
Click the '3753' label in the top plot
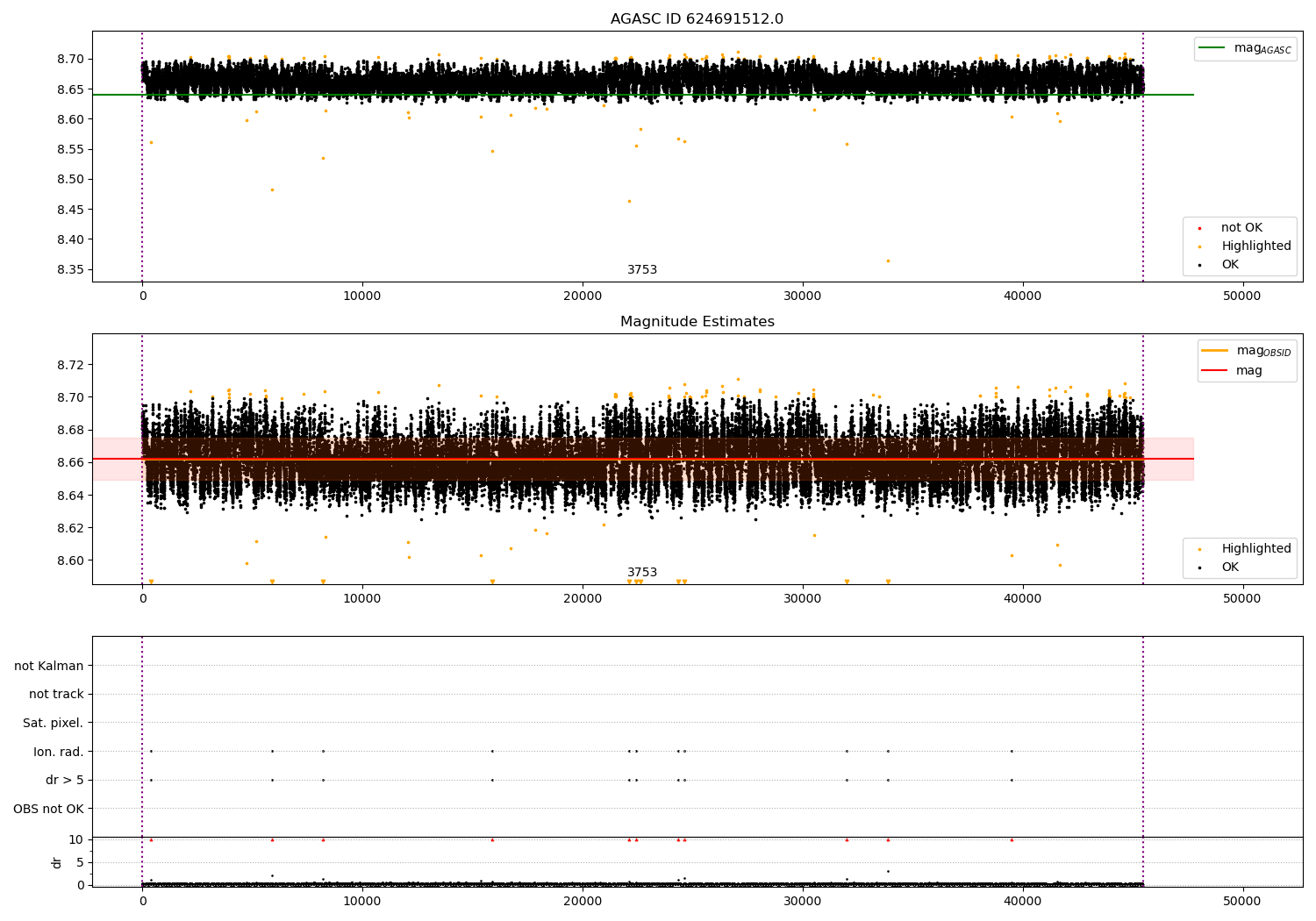coord(641,269)
